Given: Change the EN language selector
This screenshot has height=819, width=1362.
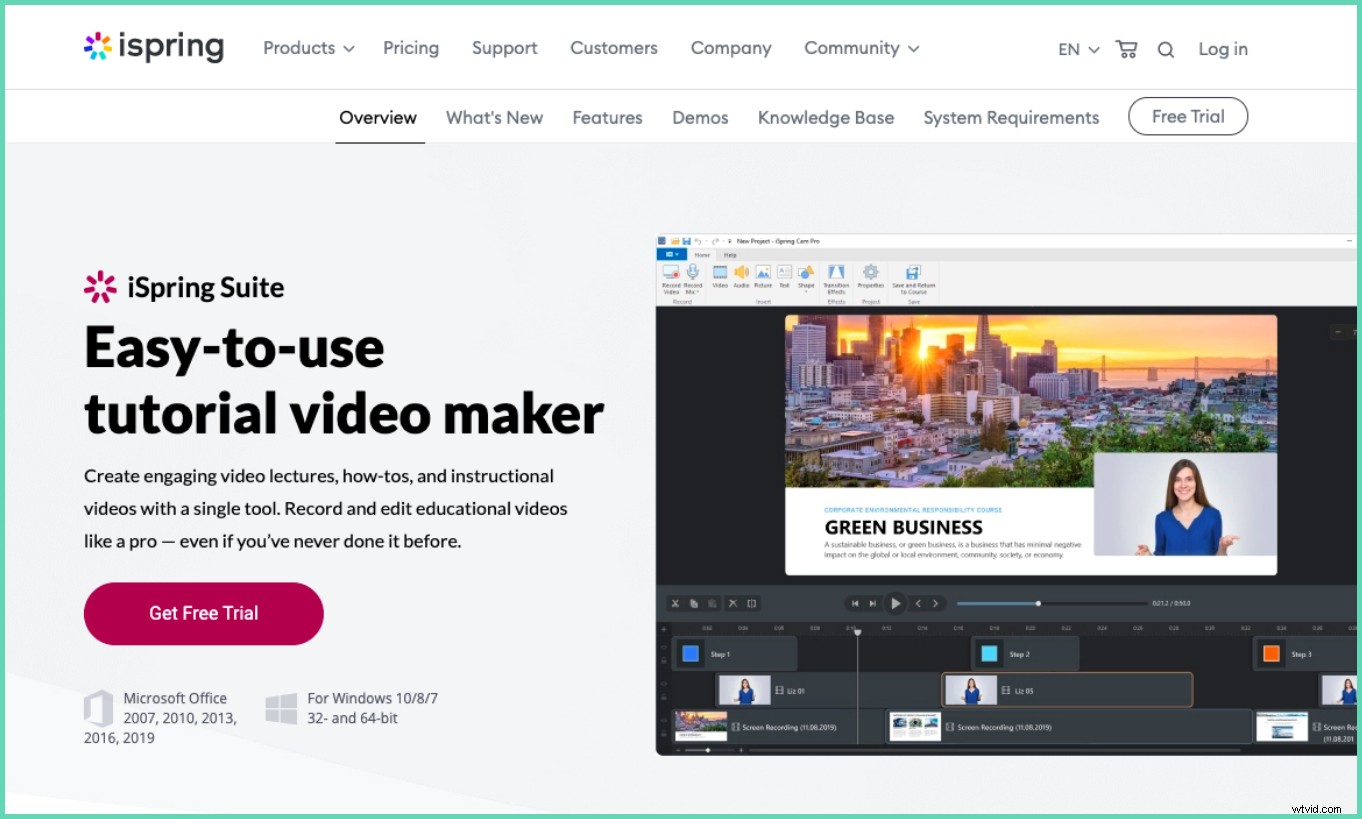Looking at the screenshot, I should click(1076, 48).
